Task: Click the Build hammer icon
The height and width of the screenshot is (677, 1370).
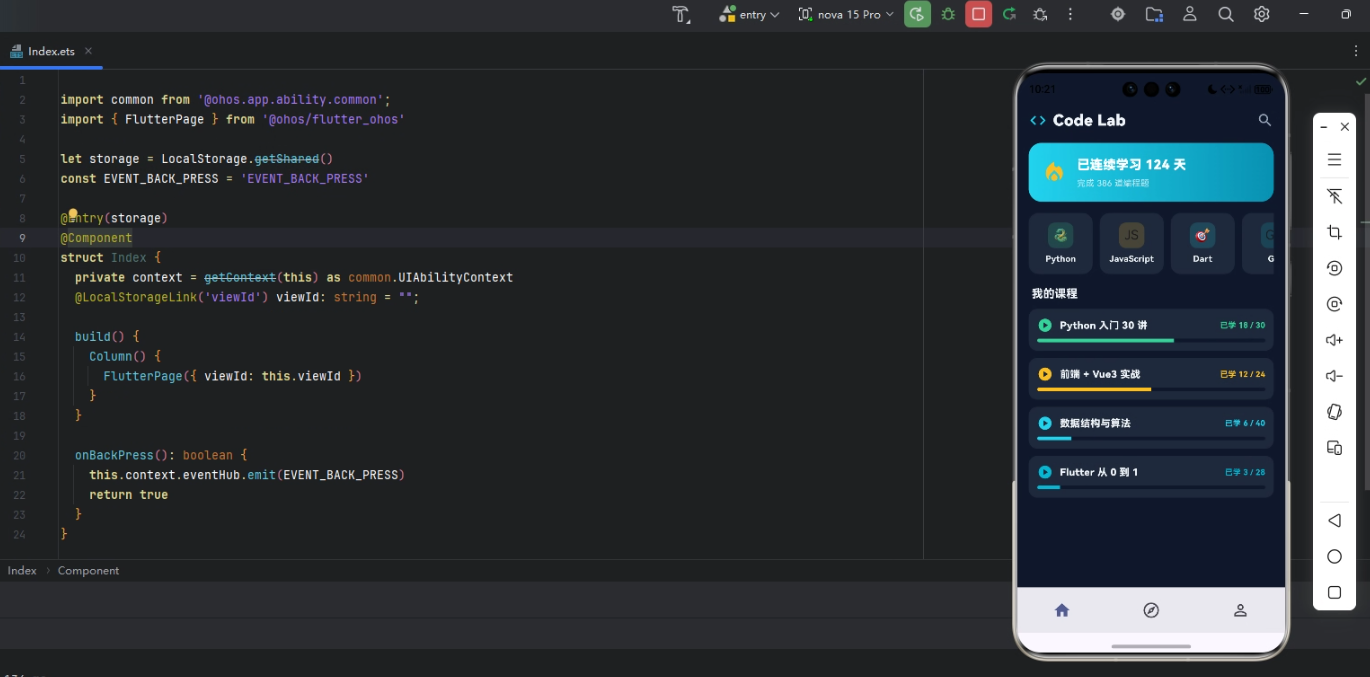Action: [x=681, y=14]
